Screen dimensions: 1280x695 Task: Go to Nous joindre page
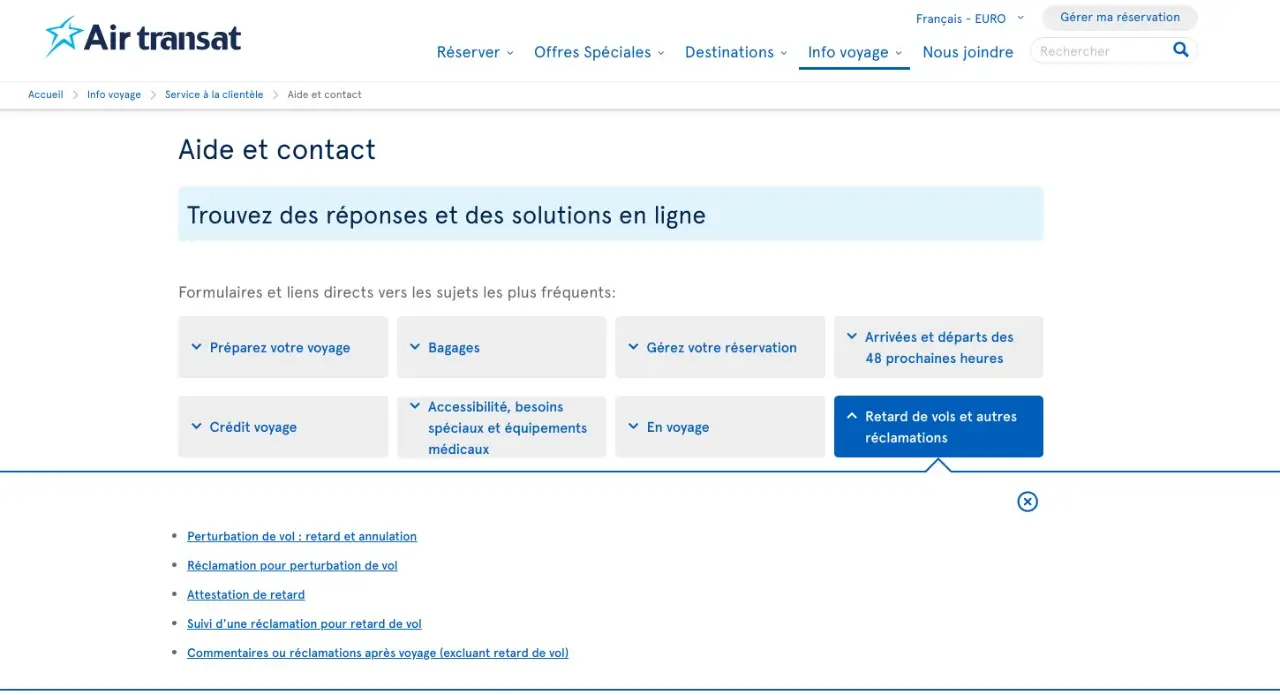[x=968, y=52]
